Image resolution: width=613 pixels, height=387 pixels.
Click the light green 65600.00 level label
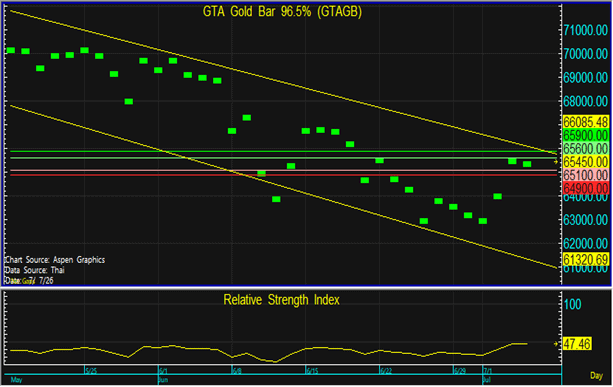coord(586,149)
